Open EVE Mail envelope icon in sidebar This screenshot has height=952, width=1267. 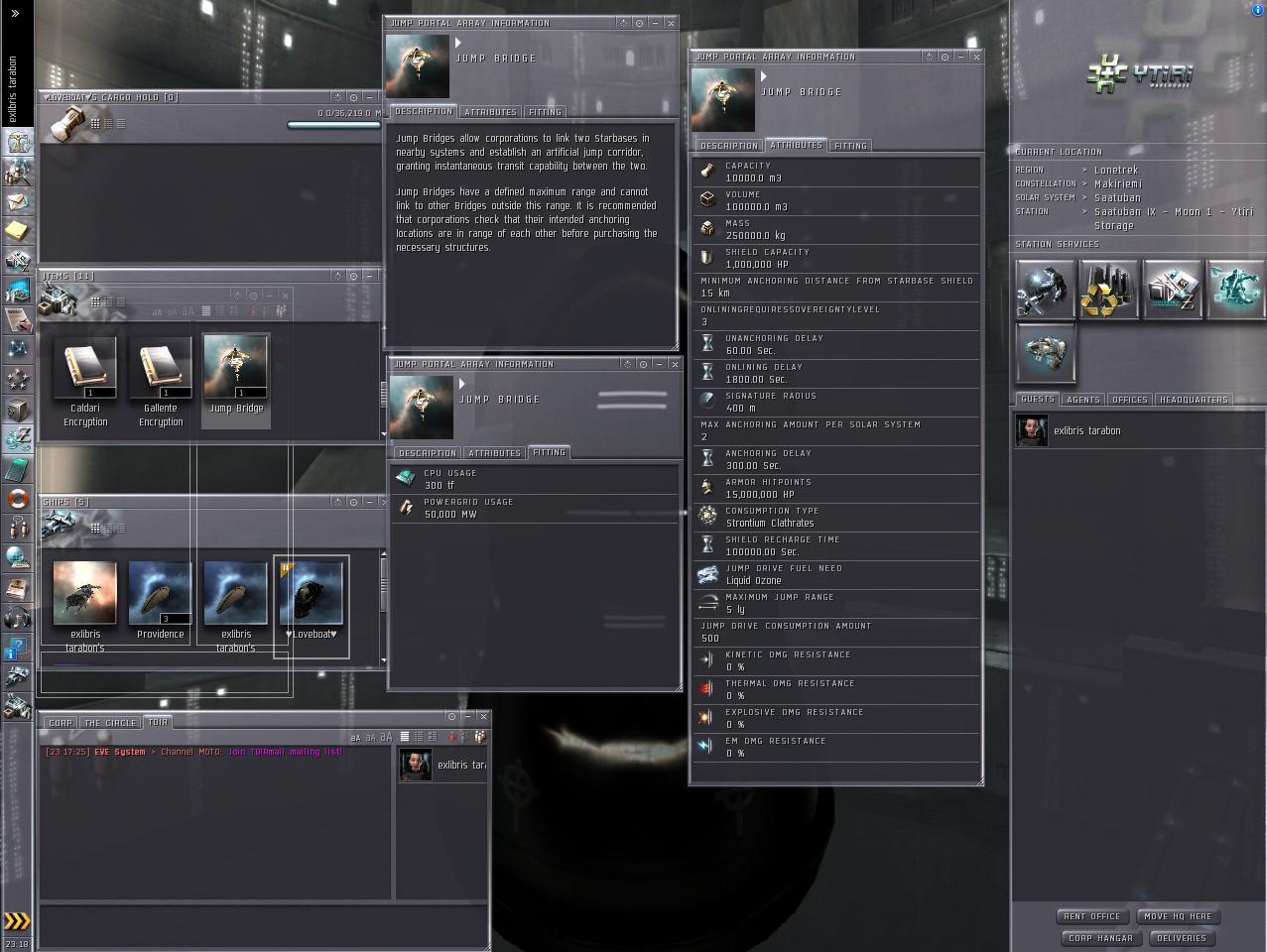tap(17, 201)
